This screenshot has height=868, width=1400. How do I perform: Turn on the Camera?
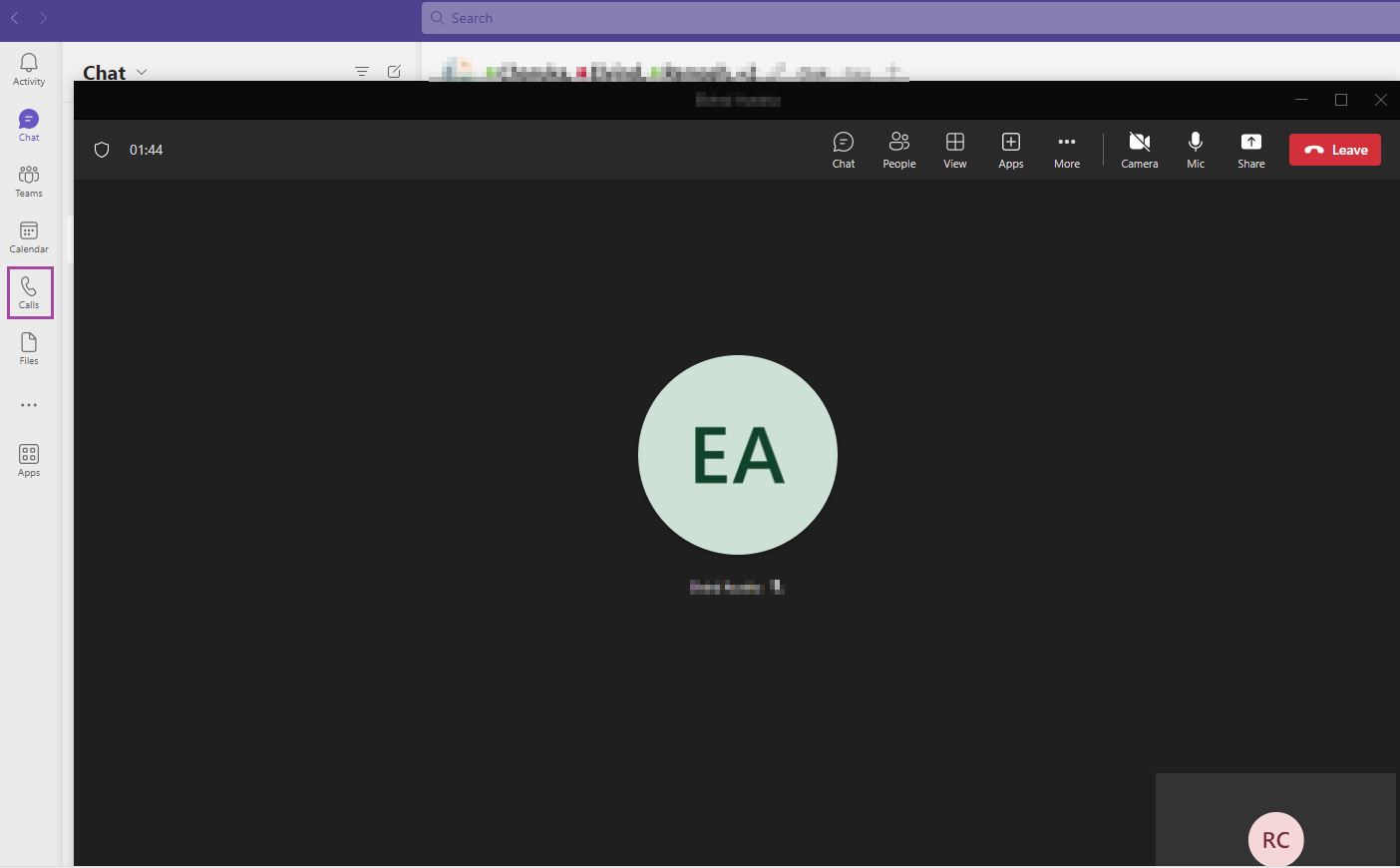coord(1140,150)
